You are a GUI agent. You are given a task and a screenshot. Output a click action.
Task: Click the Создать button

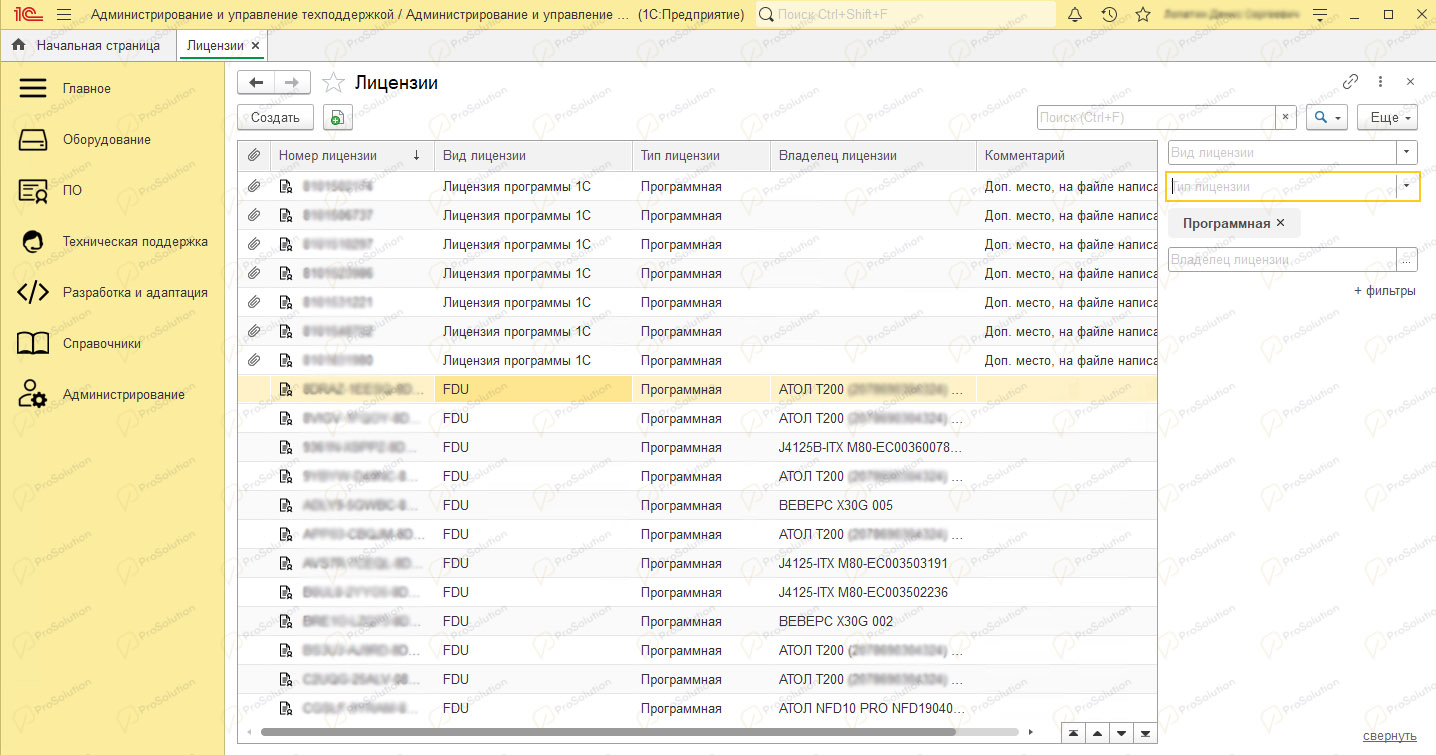[275, 118]
